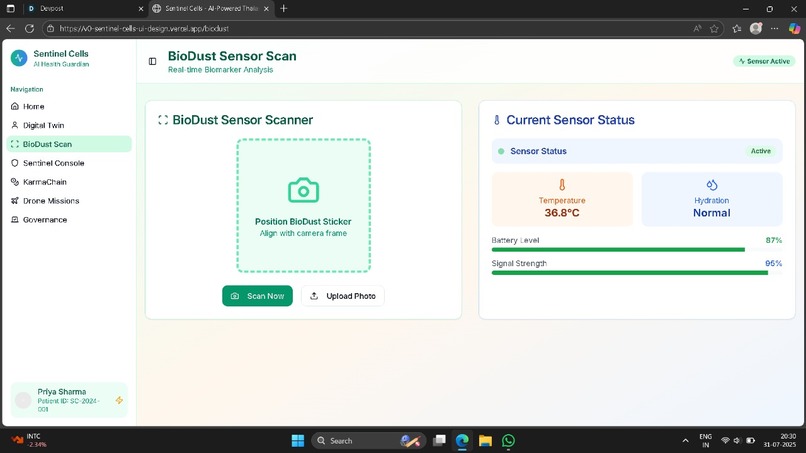Viewport: 806px width, 453px height.
Task: Click the thermometer icon beside Current Sensor Status
Action: (497, 120)
